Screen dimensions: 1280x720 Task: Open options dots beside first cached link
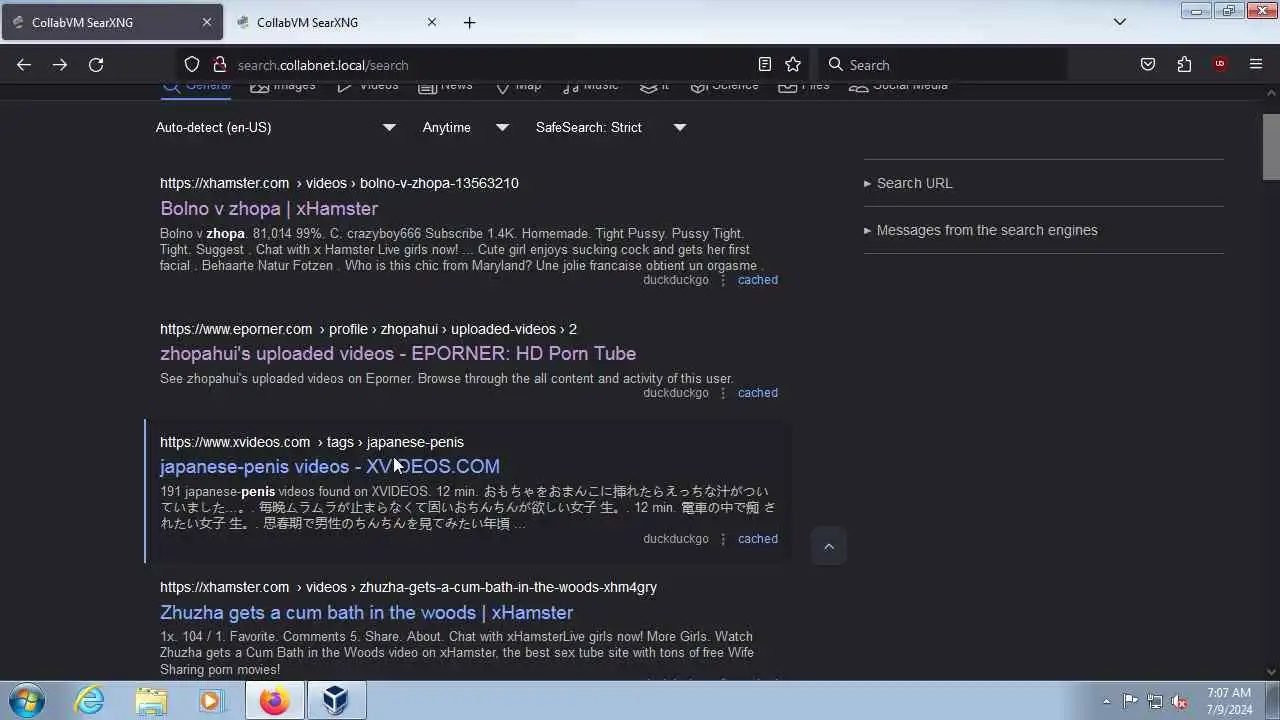coord(723,280)
